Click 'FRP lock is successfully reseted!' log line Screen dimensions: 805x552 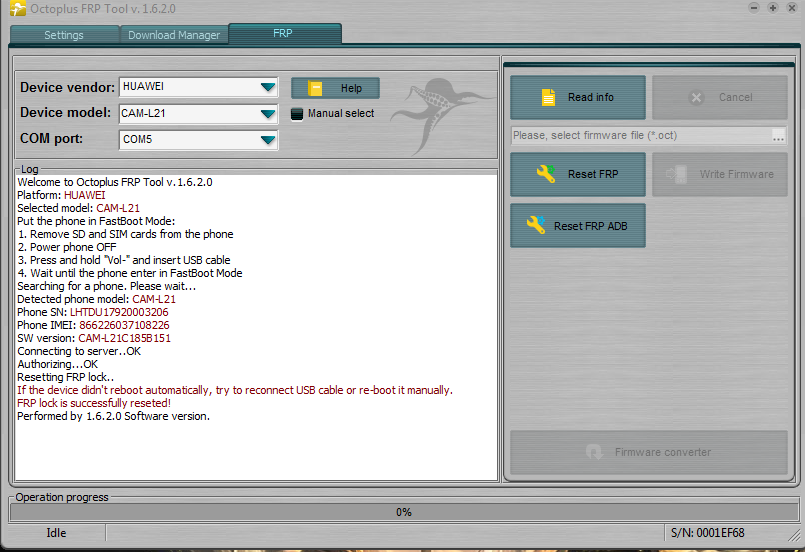[94, 403]
